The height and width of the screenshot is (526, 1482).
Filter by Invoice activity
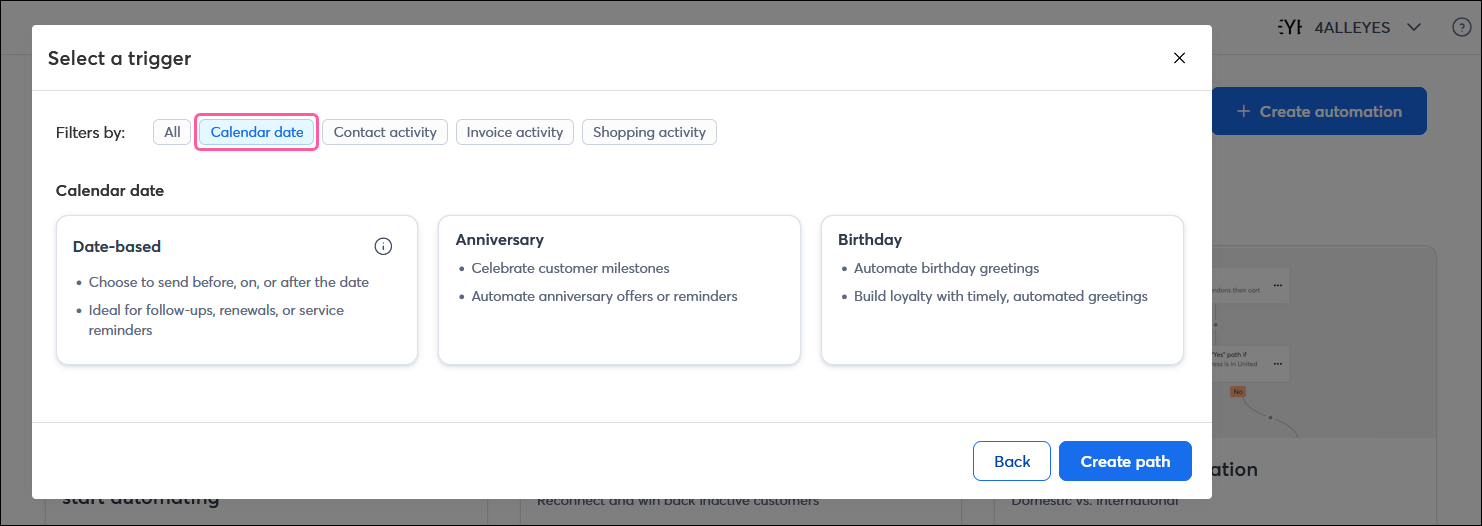515,132
